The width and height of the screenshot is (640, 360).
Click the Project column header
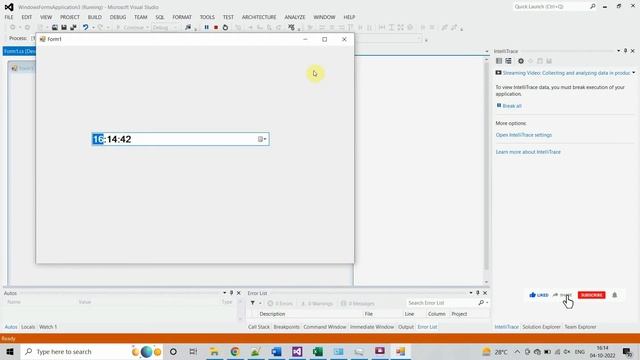click(459, 314)
